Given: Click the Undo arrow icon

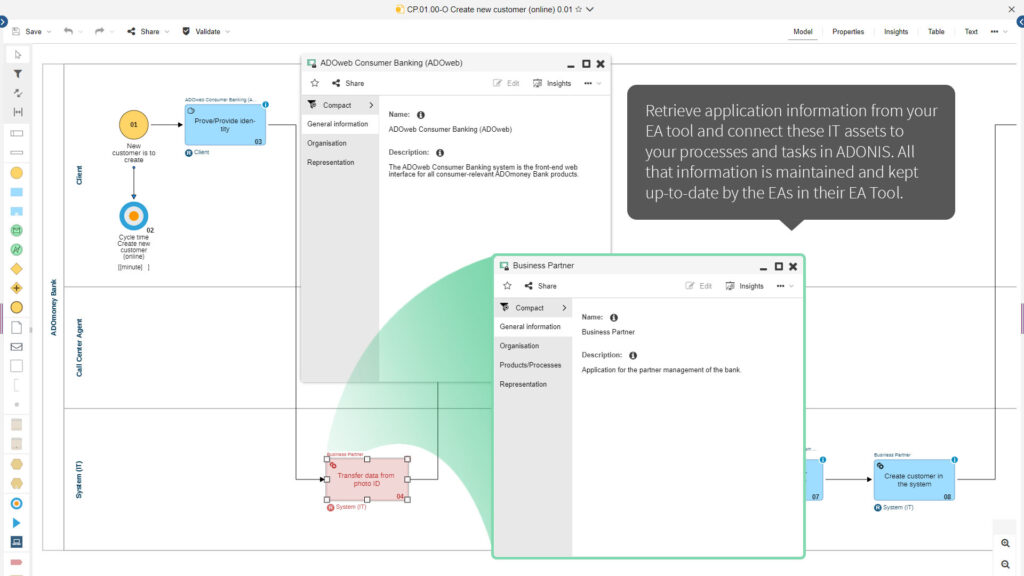Looking at the screenshot, I should 69,31.
